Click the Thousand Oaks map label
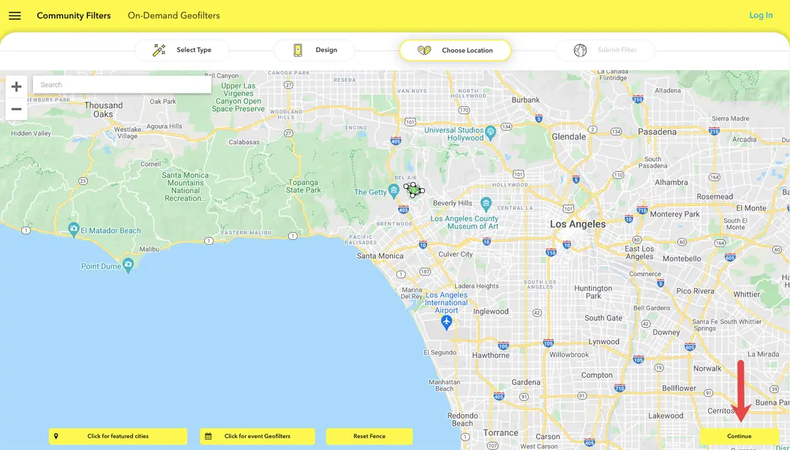The image size is (790, 450). 103,109
